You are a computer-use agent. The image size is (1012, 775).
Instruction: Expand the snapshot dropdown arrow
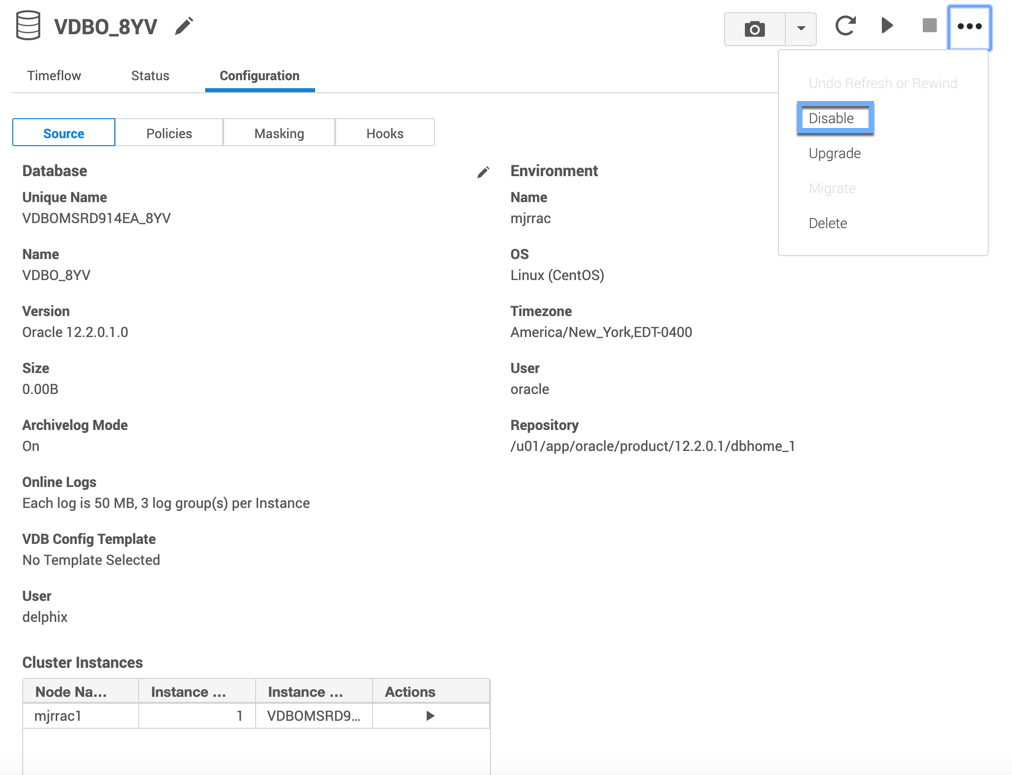click(x=801, y=29)
